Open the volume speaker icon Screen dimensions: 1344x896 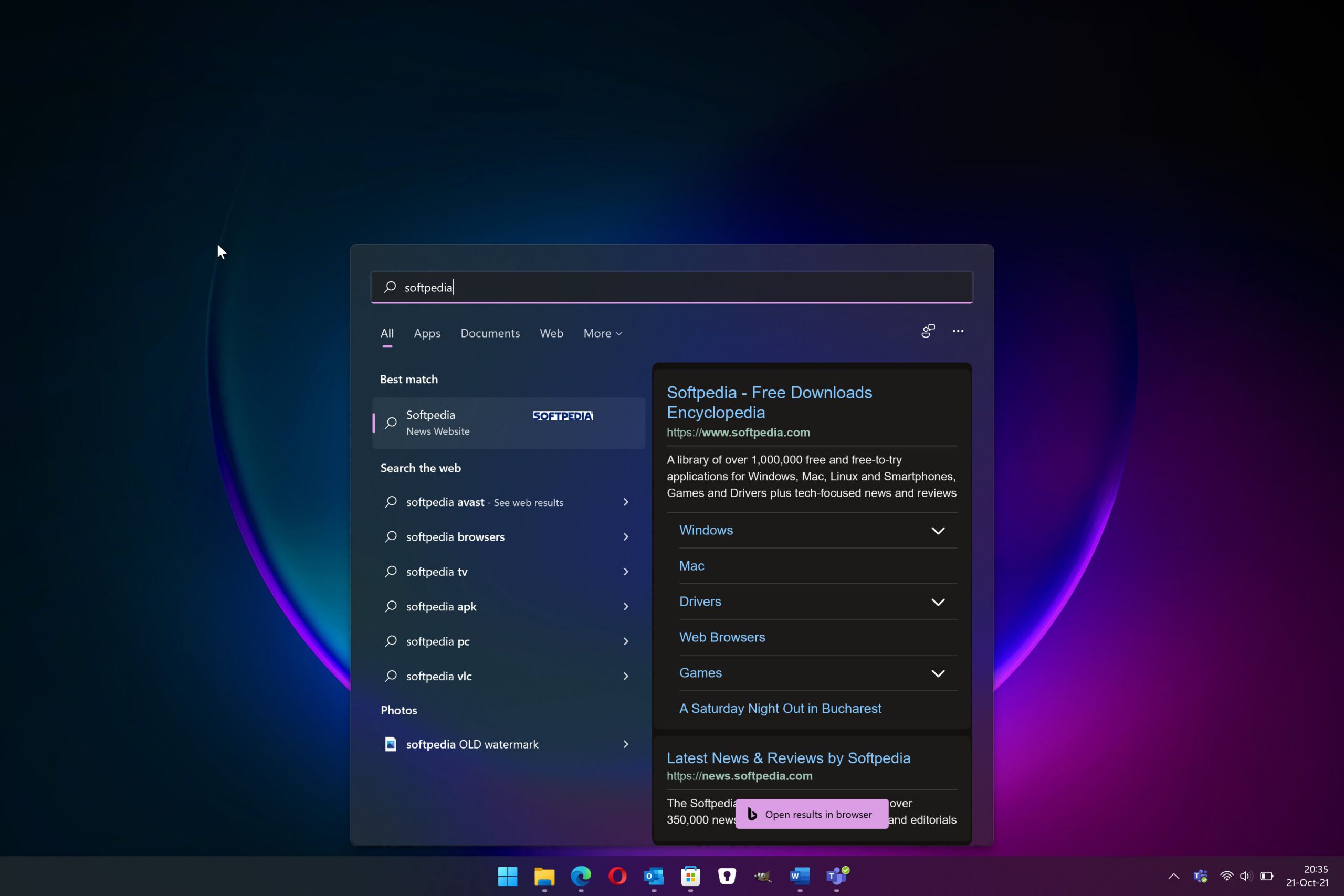(x=1246, y=876)
